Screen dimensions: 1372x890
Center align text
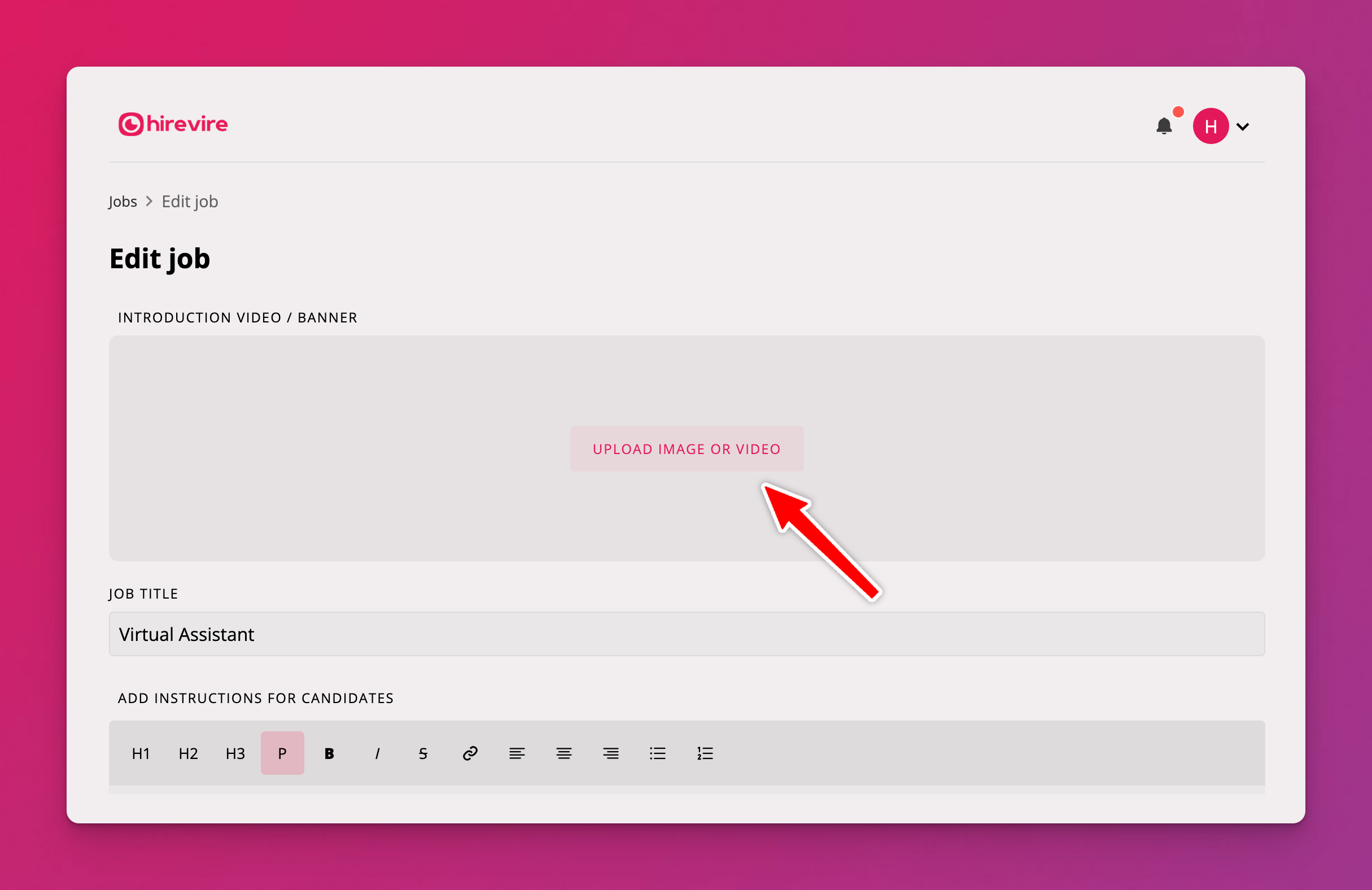point(564,753)
